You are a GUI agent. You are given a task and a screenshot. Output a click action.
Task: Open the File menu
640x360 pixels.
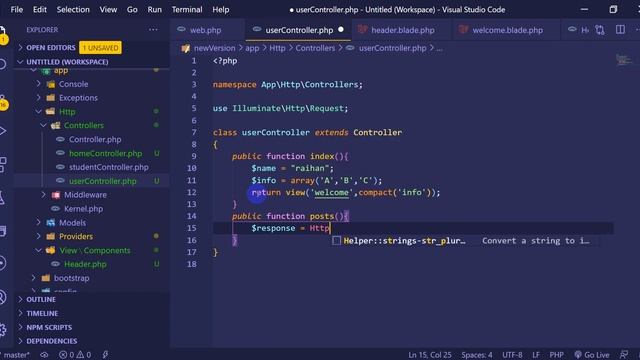click(16, 9)
